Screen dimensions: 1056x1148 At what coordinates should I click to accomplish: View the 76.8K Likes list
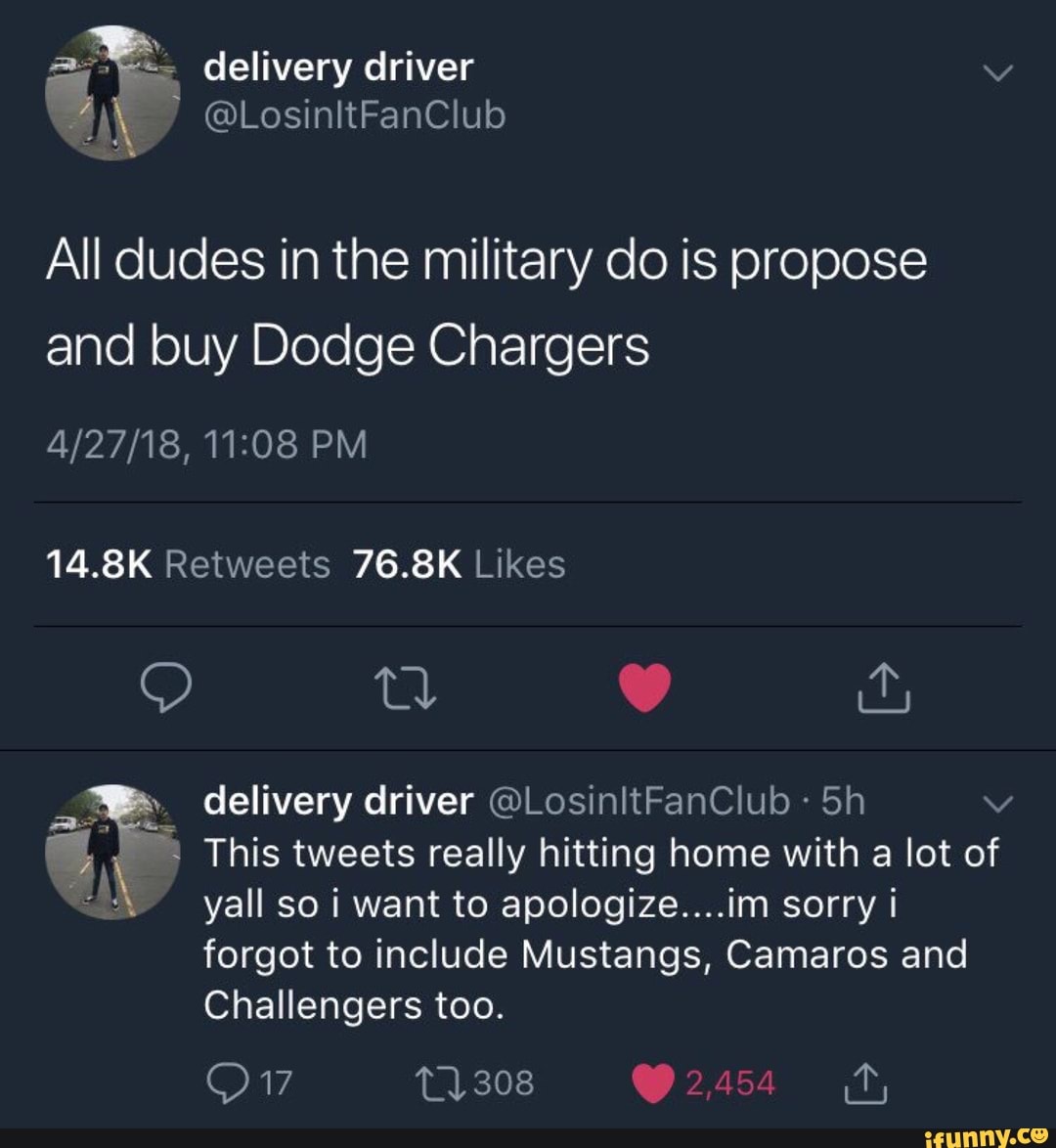(460, 564)
